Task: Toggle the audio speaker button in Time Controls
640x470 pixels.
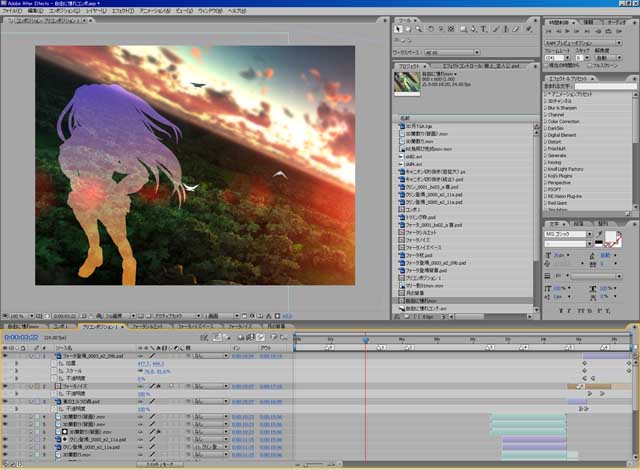Action: (x=598, y=31)
